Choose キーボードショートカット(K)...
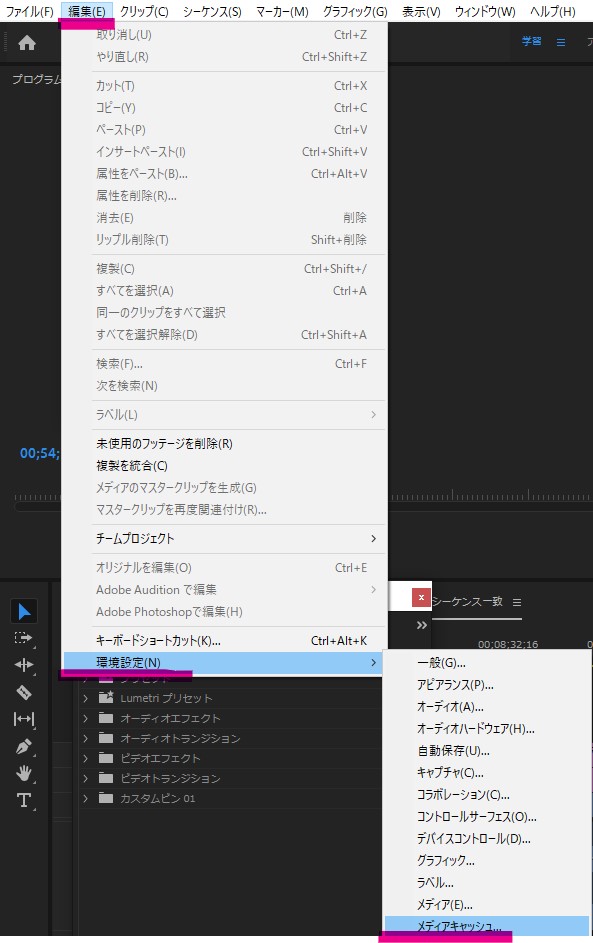 click(224, 640)
